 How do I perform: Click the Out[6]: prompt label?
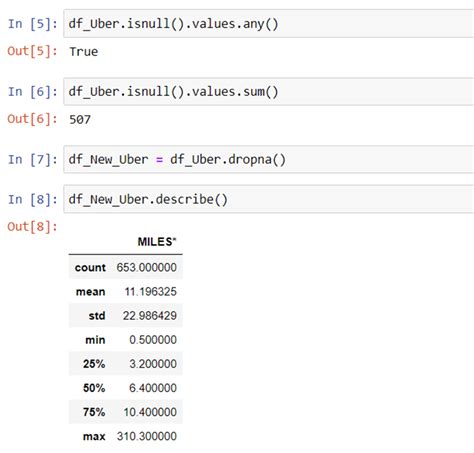[x=32, y=119]
